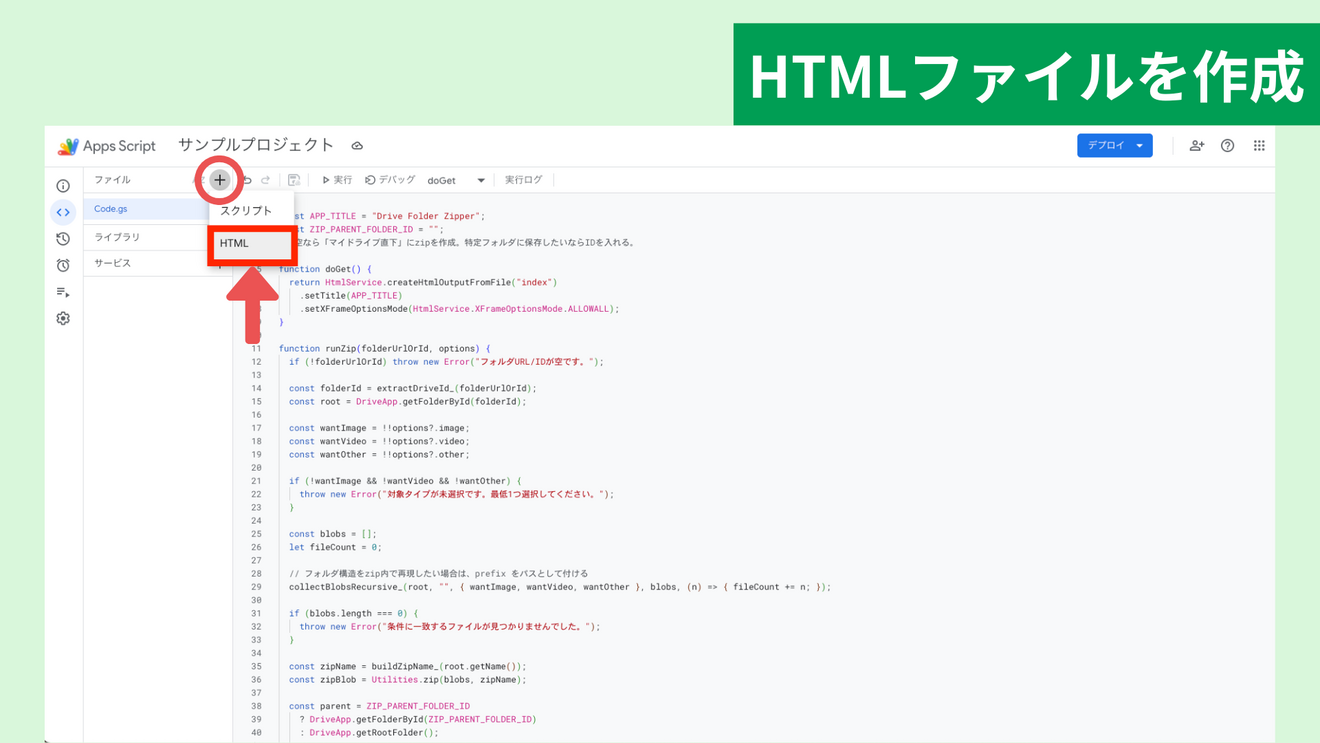This screenshot has height=743, width=1320.
Task: Click the 'const zipBlob = Utilities.zip' line
Action: point(405,679)
